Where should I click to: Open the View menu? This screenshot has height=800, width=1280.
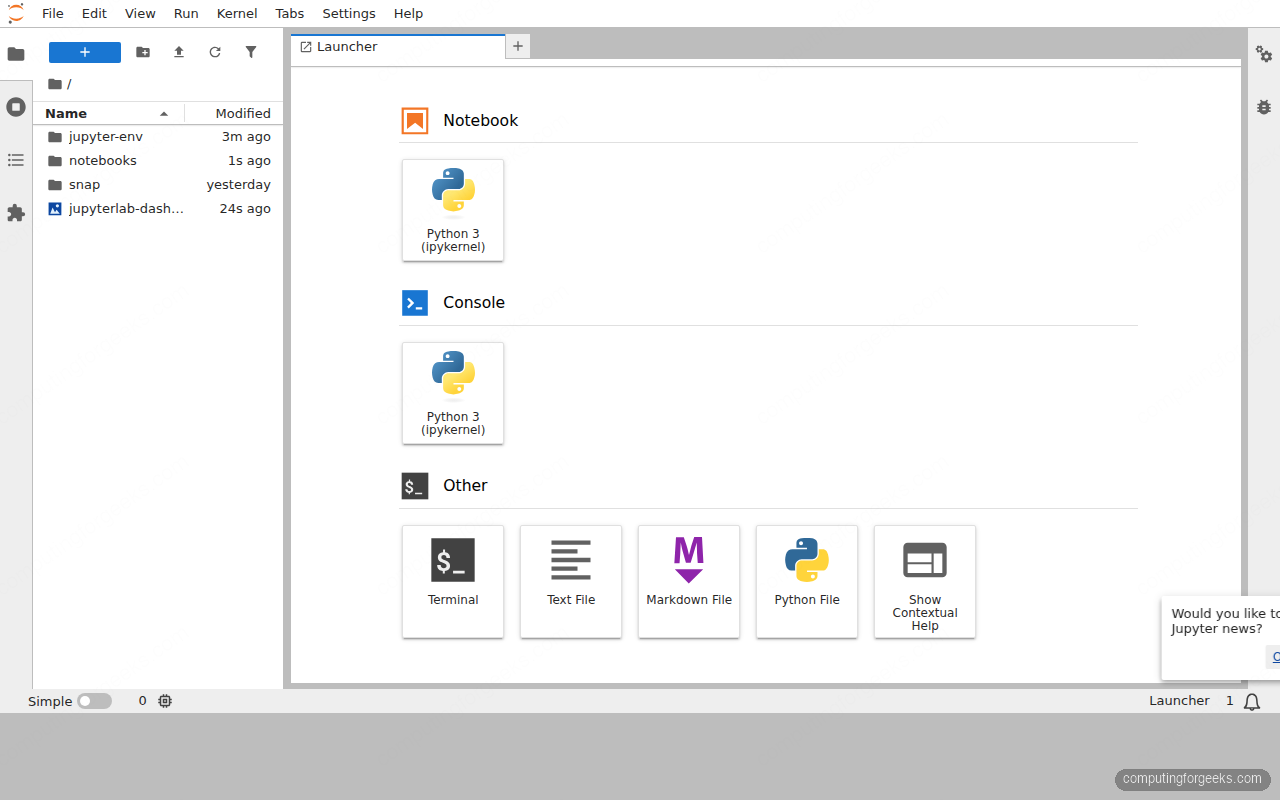point(140,13)
